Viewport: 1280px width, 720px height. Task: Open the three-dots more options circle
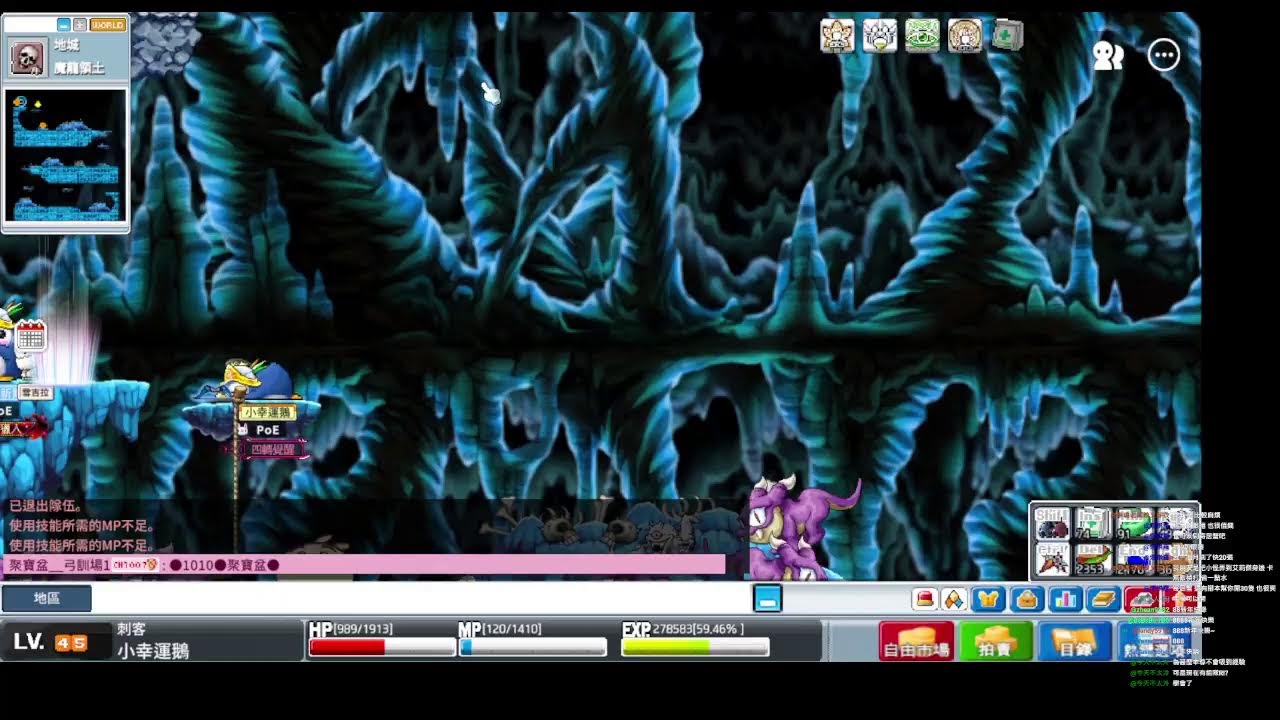[x=1164, y=55]
